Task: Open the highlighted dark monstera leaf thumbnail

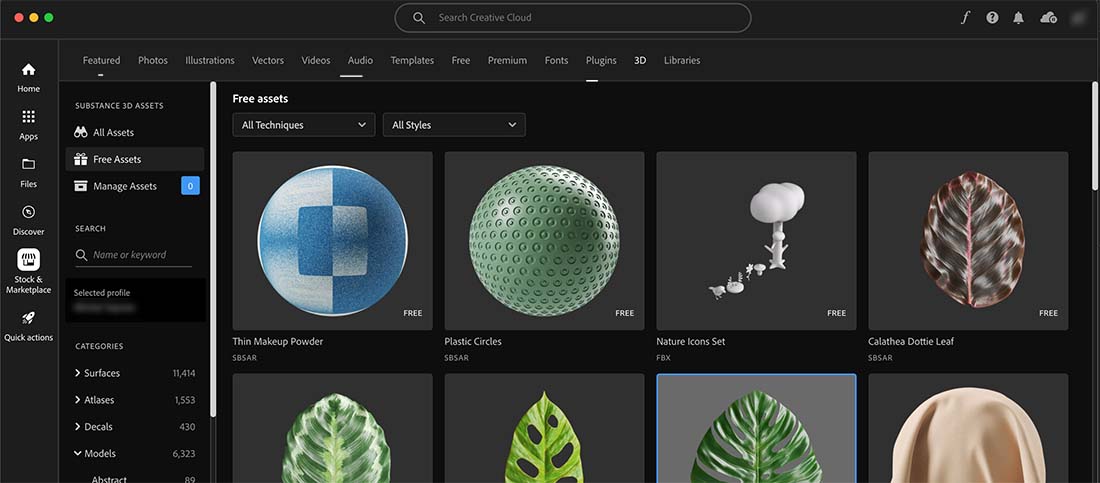Action: point(756,428)
